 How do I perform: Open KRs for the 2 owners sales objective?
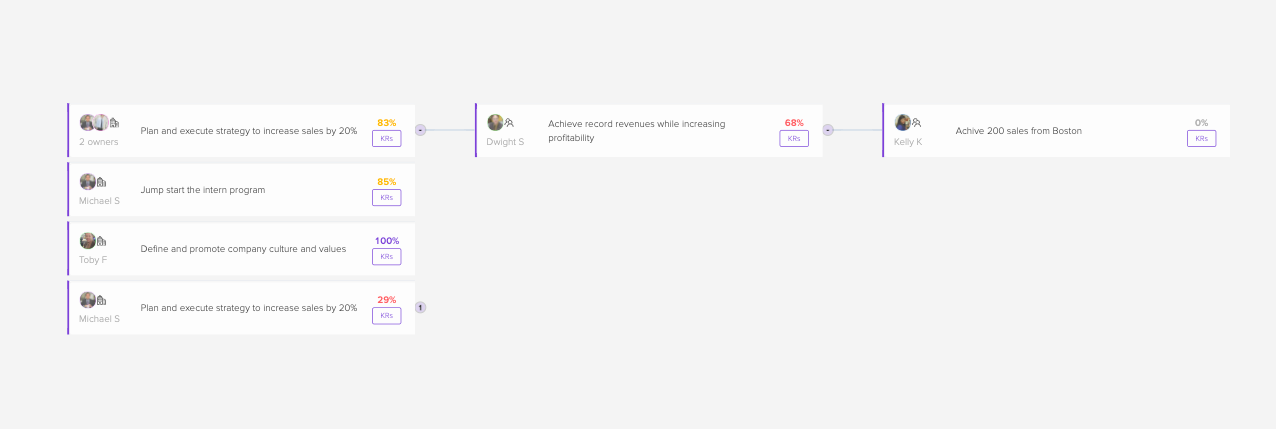tap(386, 139)
